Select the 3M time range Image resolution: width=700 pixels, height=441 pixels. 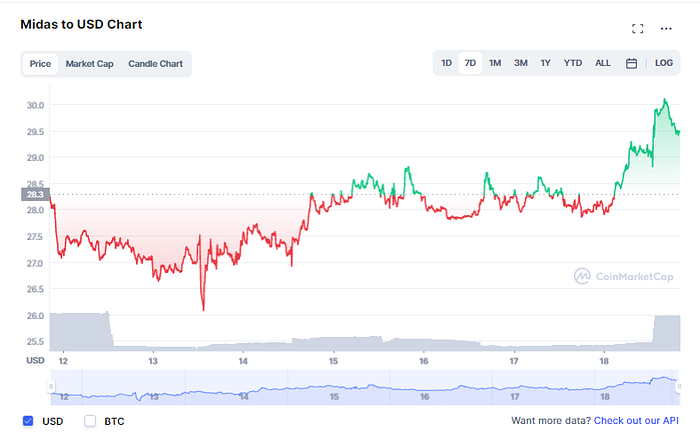coord(521,63)
